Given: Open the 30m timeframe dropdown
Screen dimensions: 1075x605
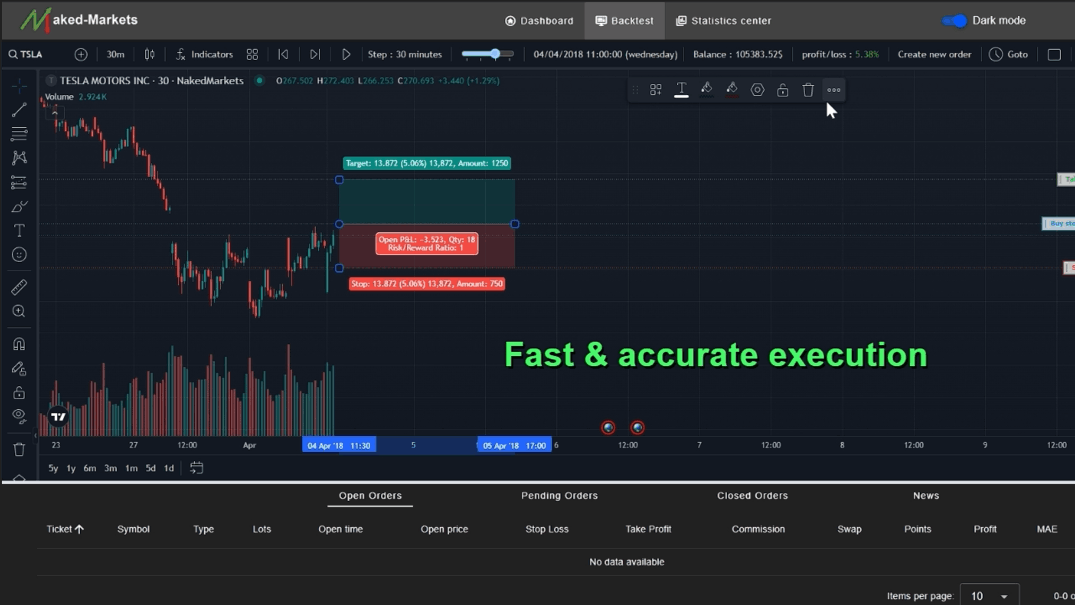Looking at the screenshot, I should pos(116,54).
